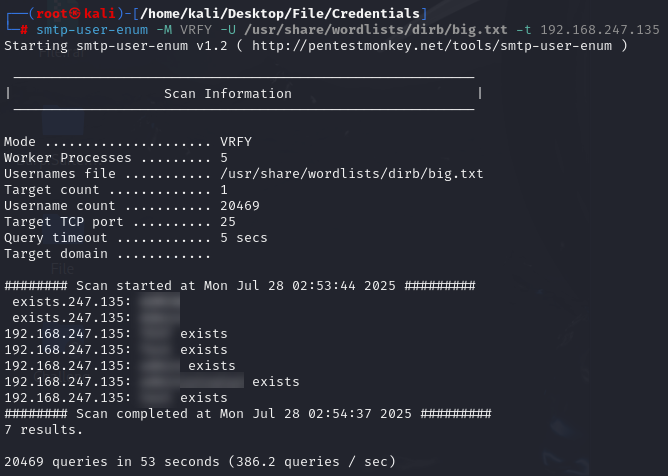The image size is (668, 476).
Task: Click the Scan started timestamp line
Action: pos(247,285)
